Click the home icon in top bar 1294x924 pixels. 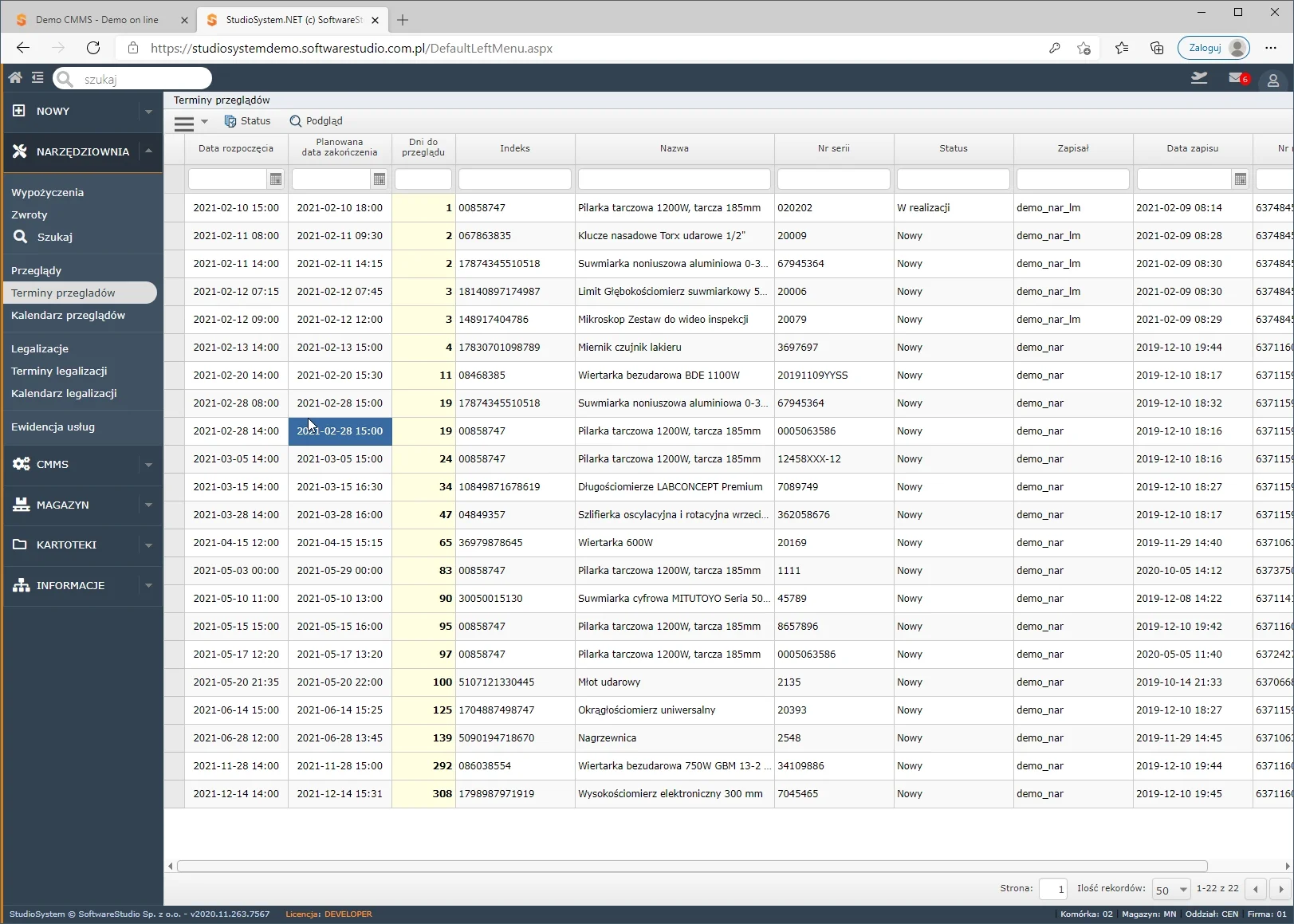coord(15,77)
